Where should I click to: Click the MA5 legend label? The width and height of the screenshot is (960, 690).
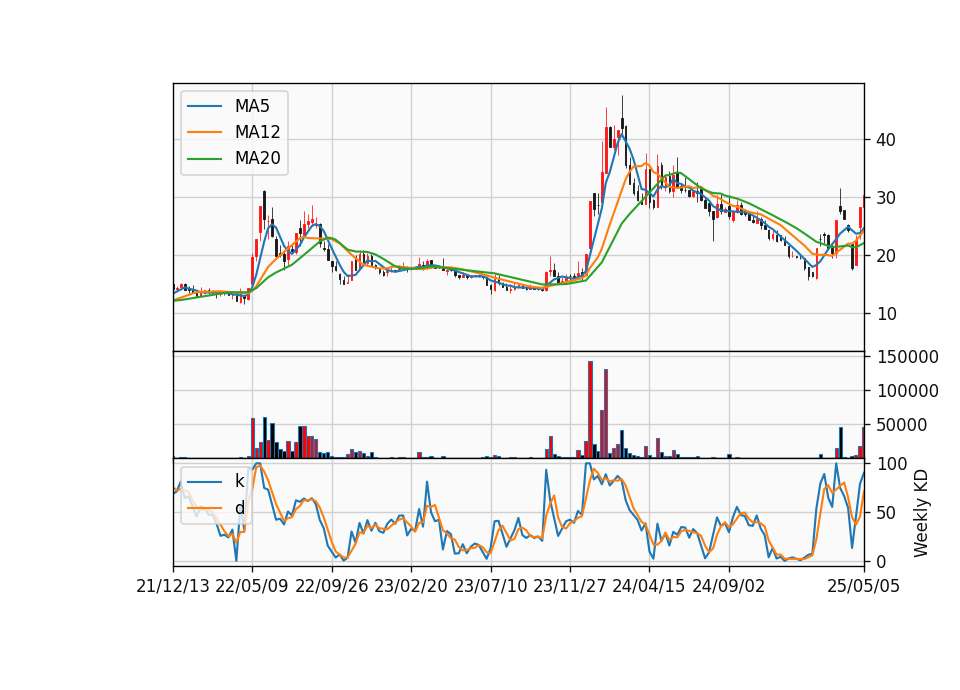252,106
